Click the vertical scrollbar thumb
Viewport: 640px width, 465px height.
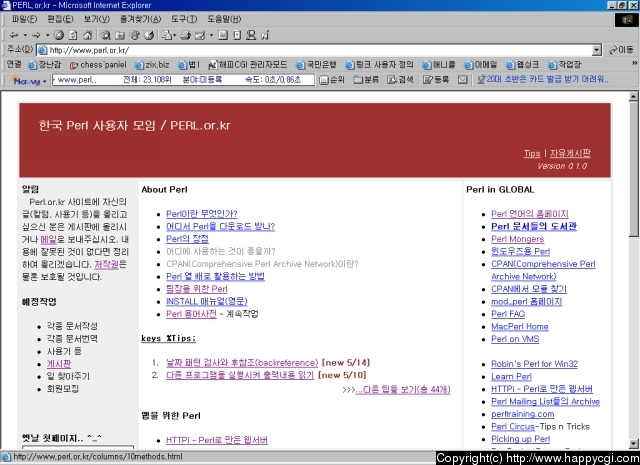pos(633,169)
